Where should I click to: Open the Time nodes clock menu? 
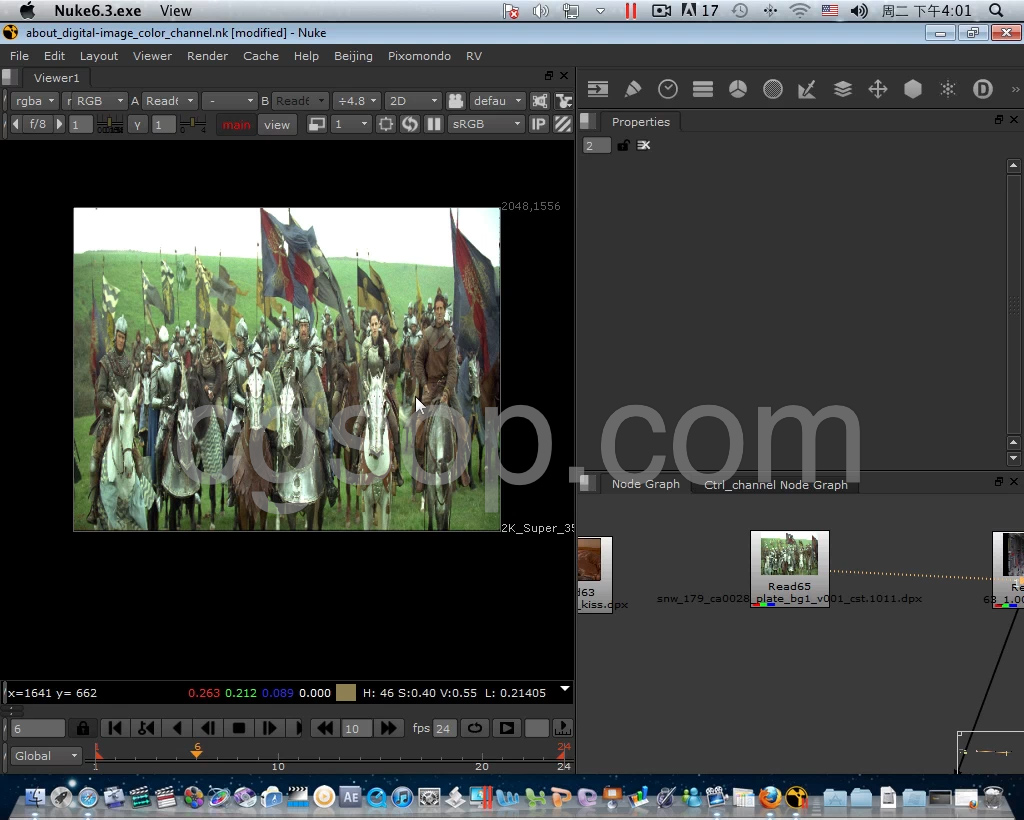tap(667, 89)
